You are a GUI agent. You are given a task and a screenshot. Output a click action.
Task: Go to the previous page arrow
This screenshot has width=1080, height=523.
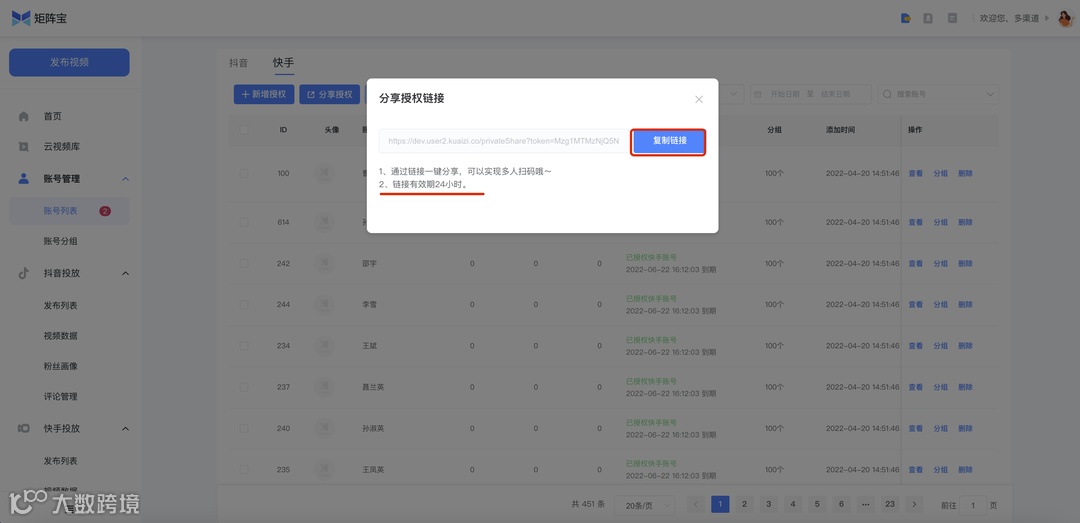point(696,504)
